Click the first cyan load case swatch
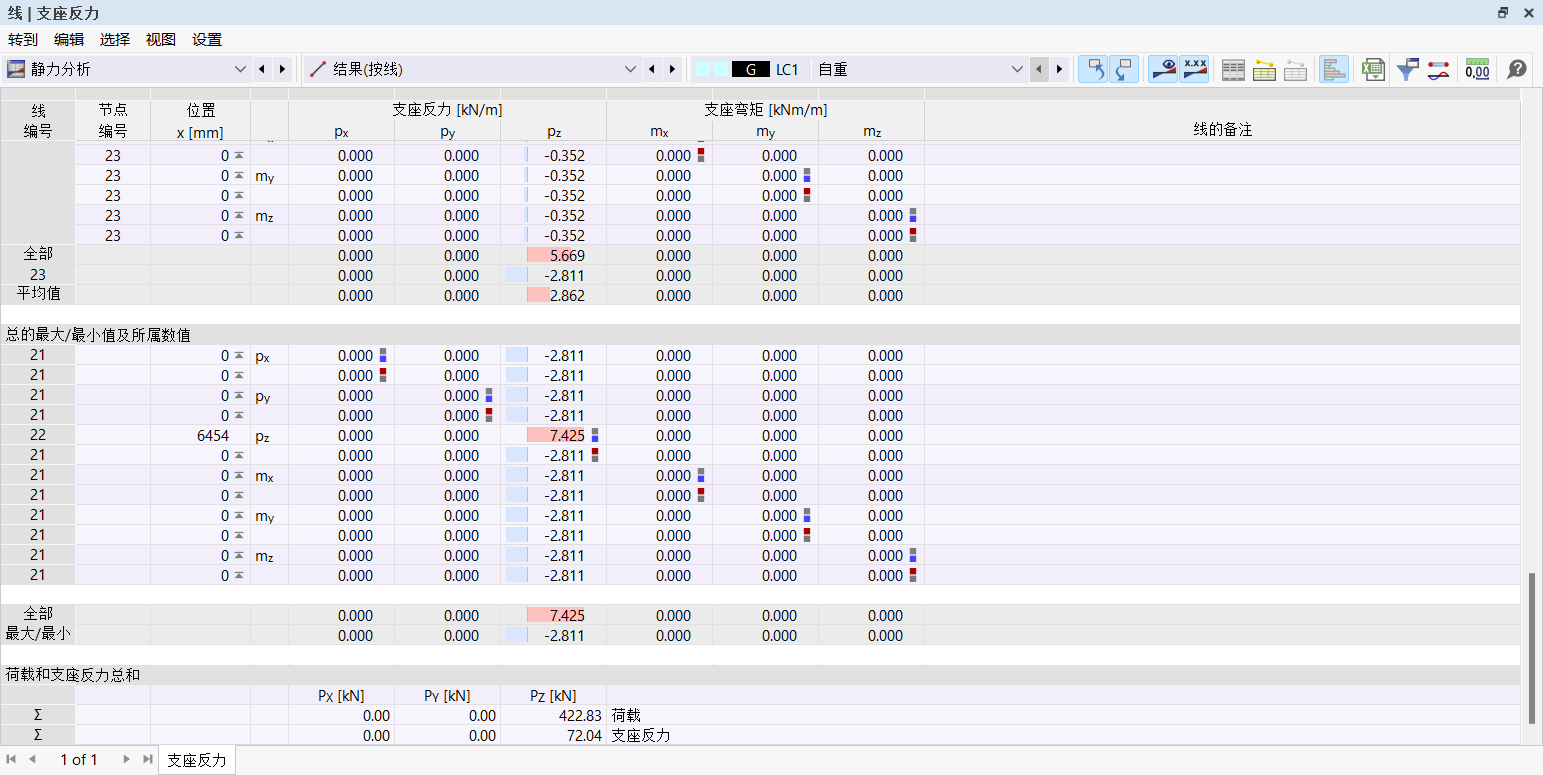Image resolution: width=1543 pixels, height=775 pixels. pyautogui.click(x=702, y=69)
